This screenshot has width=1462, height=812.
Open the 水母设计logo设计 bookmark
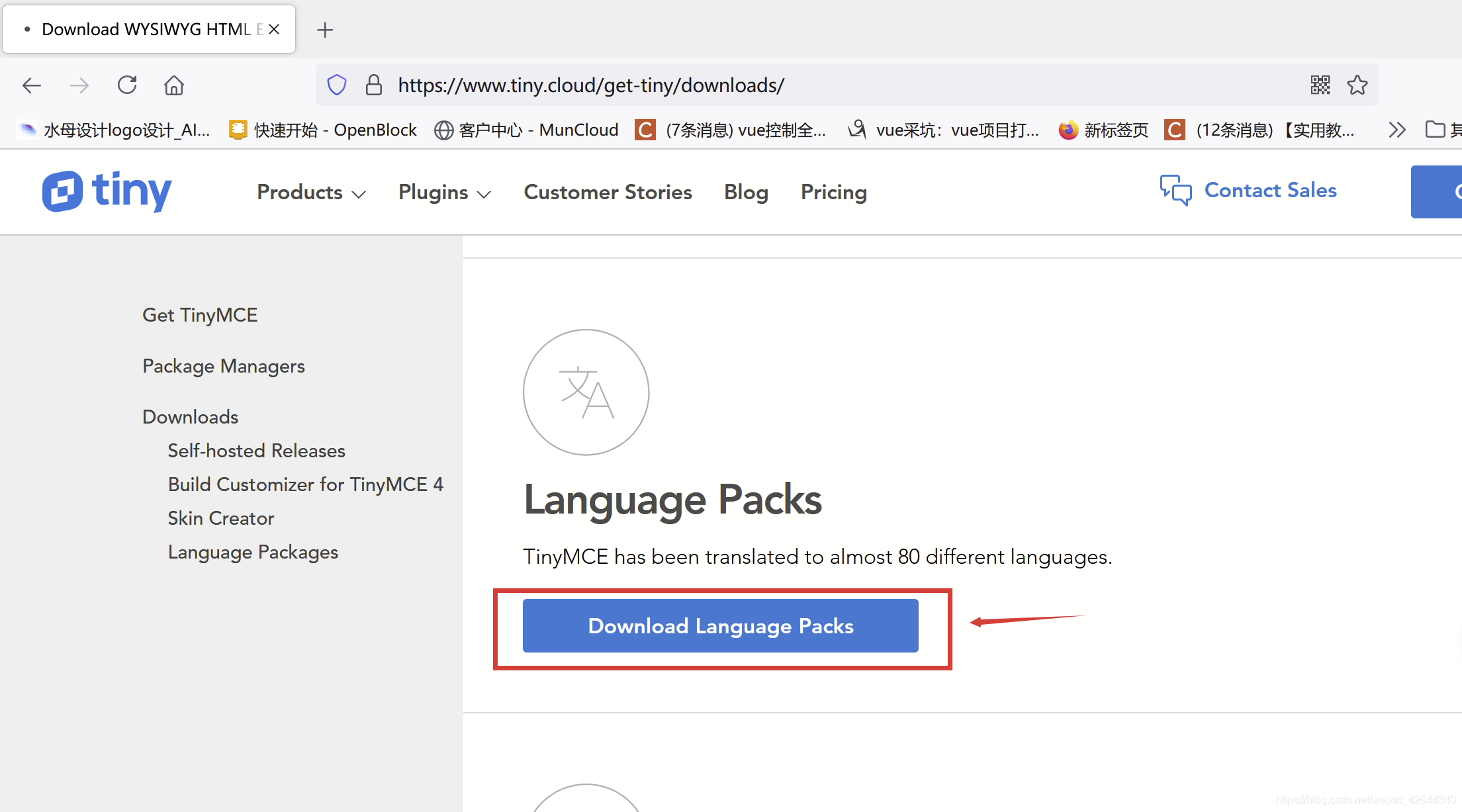coord(114,130)
